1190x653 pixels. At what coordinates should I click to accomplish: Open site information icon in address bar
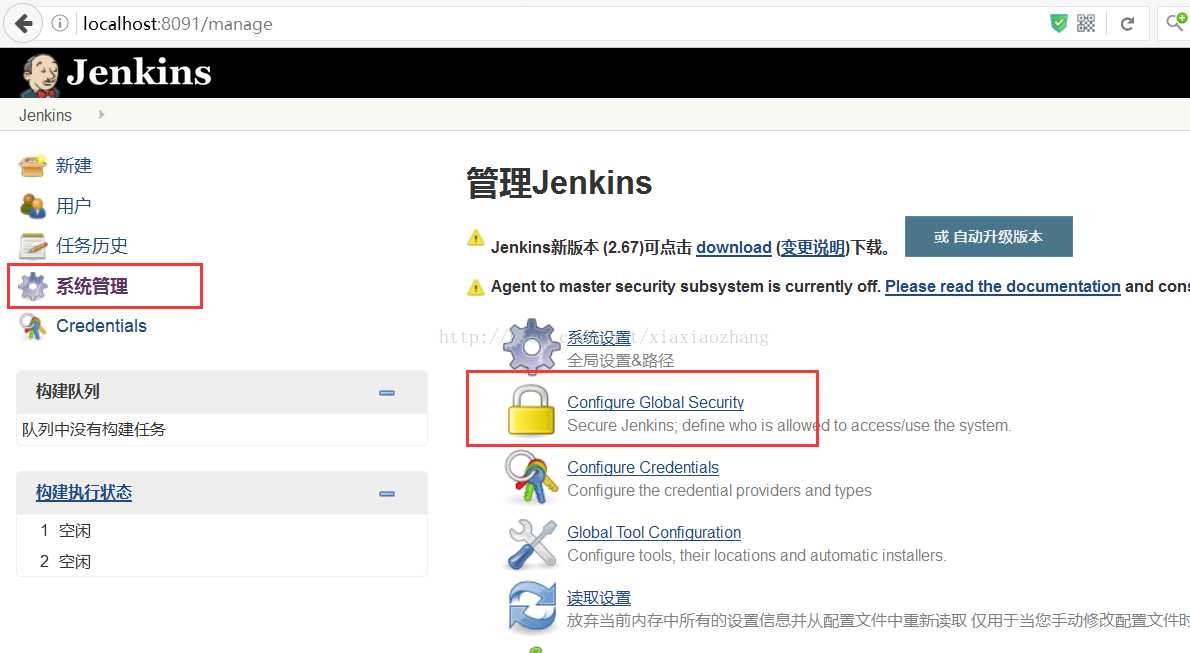click(x=59, y=24)
